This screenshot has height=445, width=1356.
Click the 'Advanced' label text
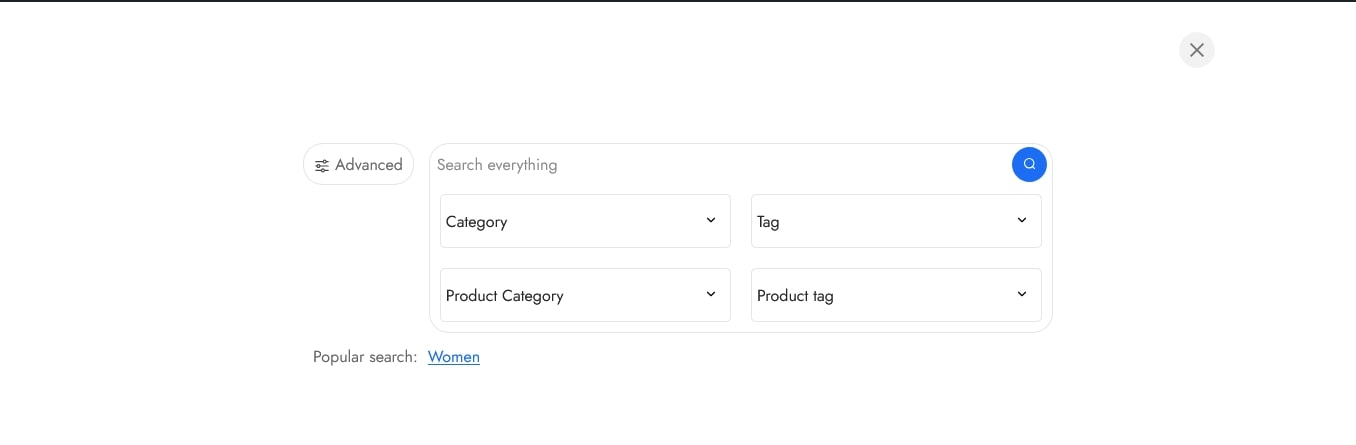click(x=369, y=165)
